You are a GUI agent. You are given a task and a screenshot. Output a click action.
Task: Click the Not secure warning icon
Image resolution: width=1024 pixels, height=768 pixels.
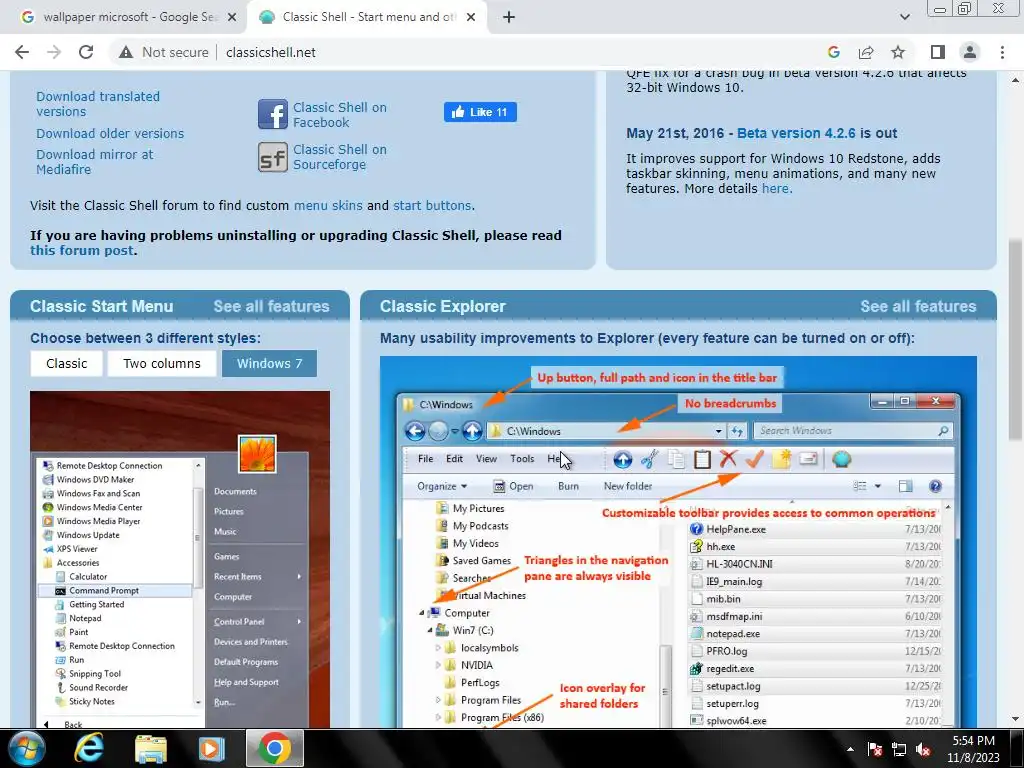pos(126,52)
